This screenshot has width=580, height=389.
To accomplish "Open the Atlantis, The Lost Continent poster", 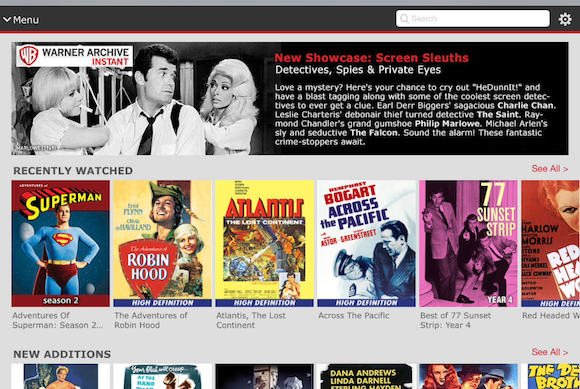I will [x=264, y=243].
